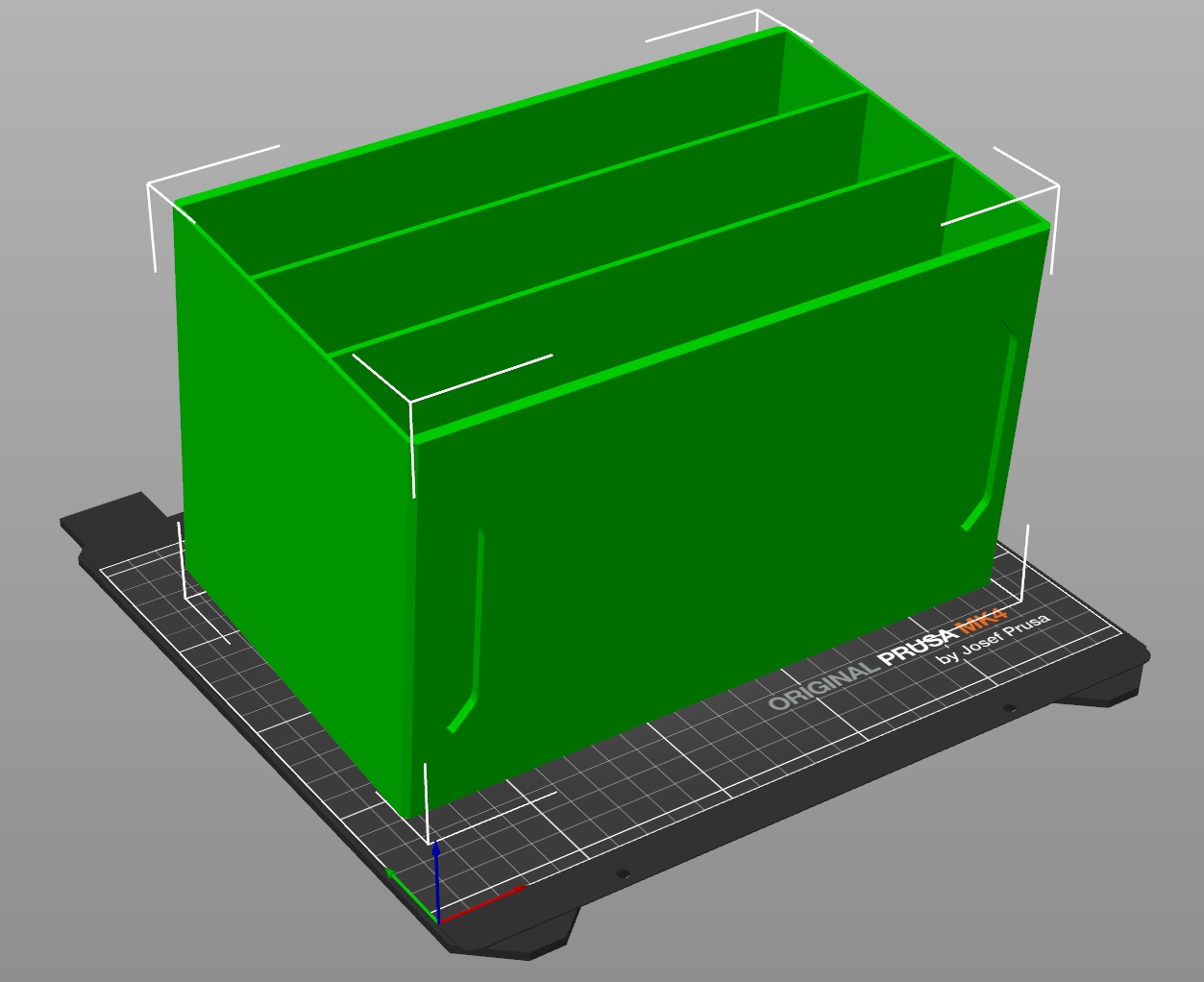Click the green Y axis arrow
This screenshot has height=982, width=1204.
tap(411, 896)
